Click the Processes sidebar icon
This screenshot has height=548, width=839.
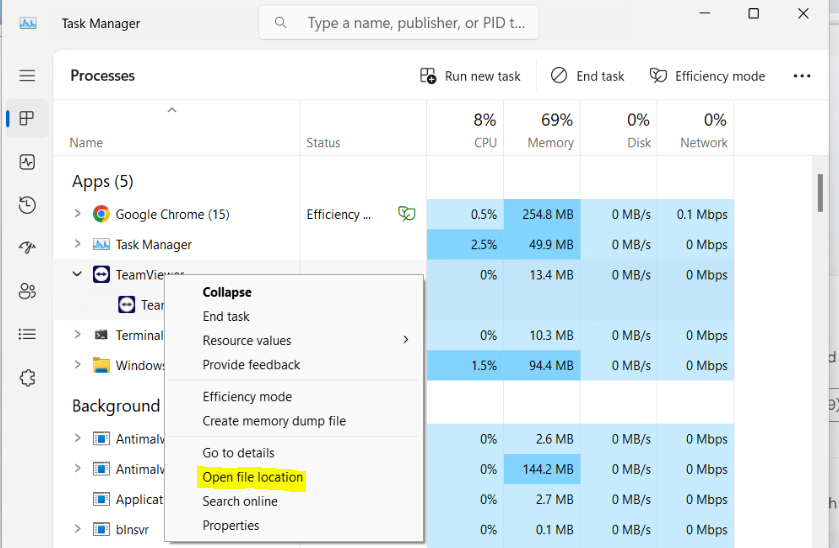click(x=27, y=119)
